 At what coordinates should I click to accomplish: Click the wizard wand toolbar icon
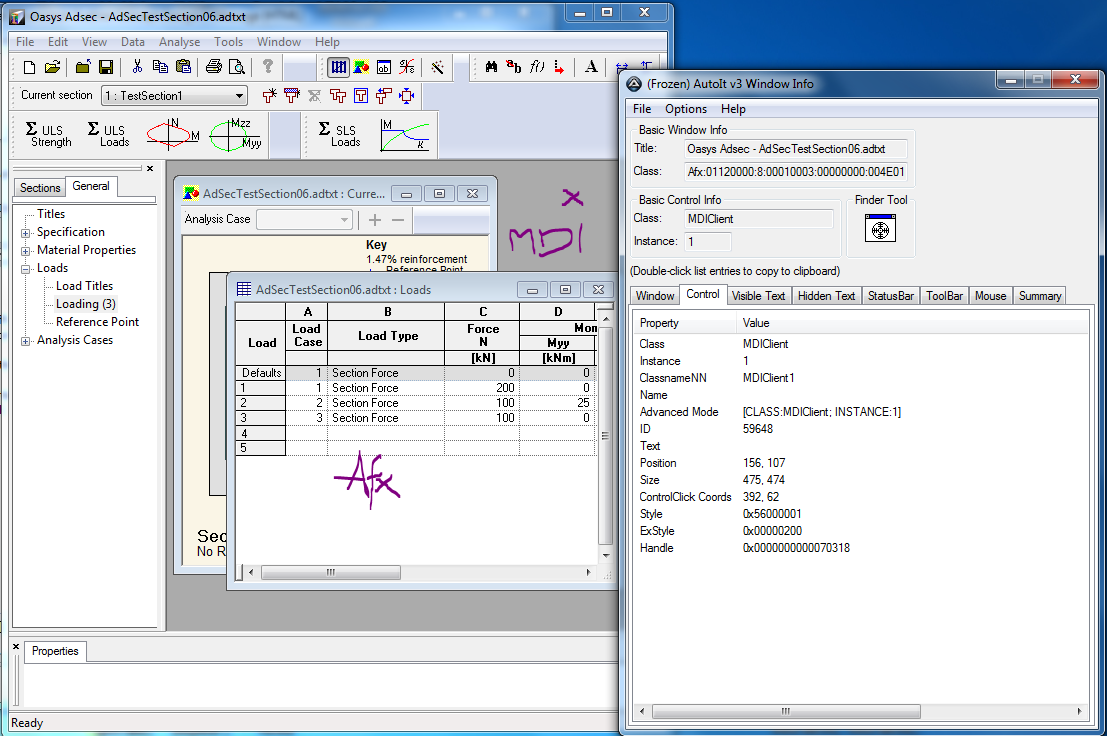click(x=438, y=67)
